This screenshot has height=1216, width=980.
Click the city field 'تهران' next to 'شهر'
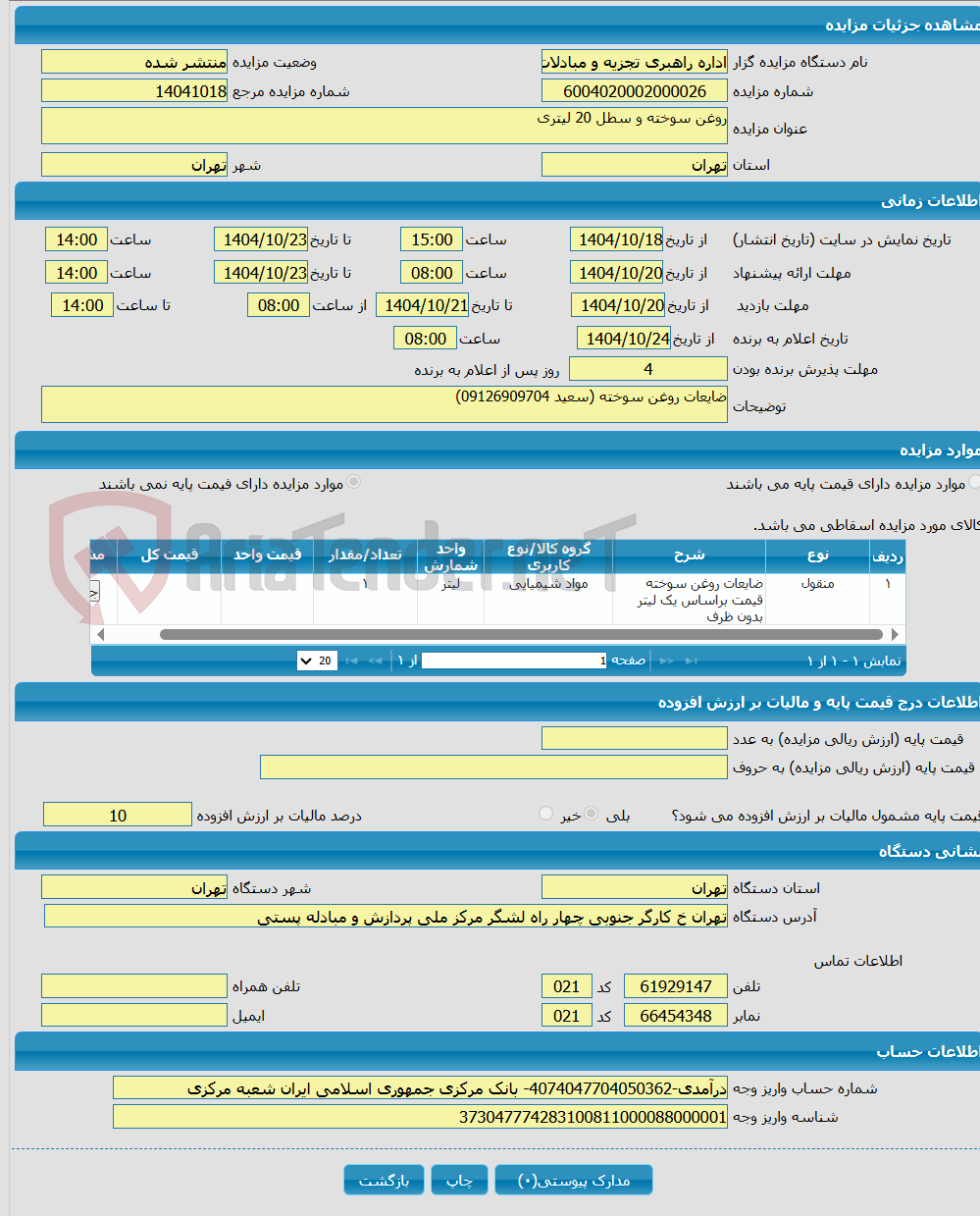point(134,165)
